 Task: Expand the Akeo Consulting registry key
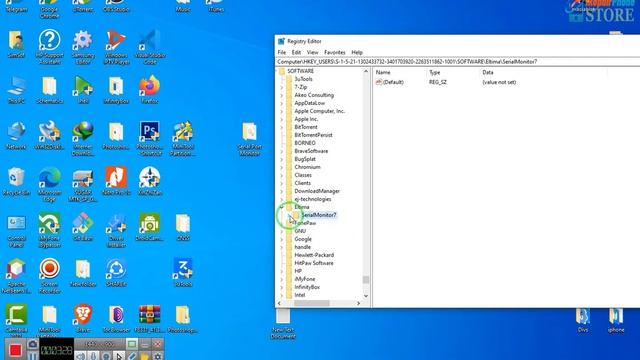[282, 95]
